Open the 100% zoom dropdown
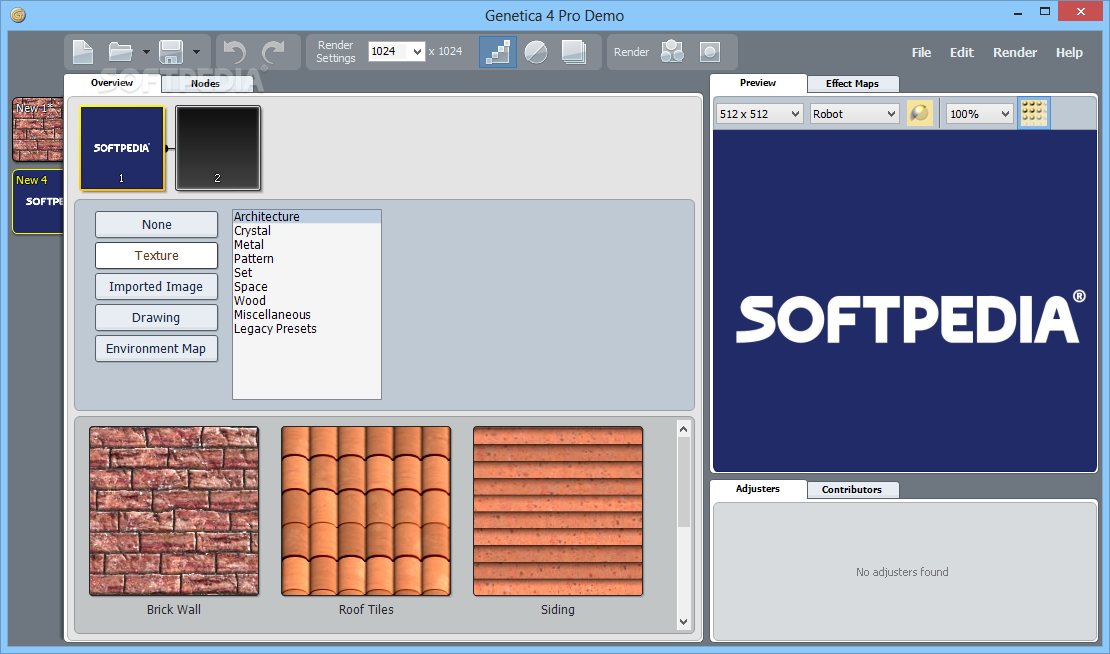Screen dimensions: 1110x654 [x=980, y=114]
